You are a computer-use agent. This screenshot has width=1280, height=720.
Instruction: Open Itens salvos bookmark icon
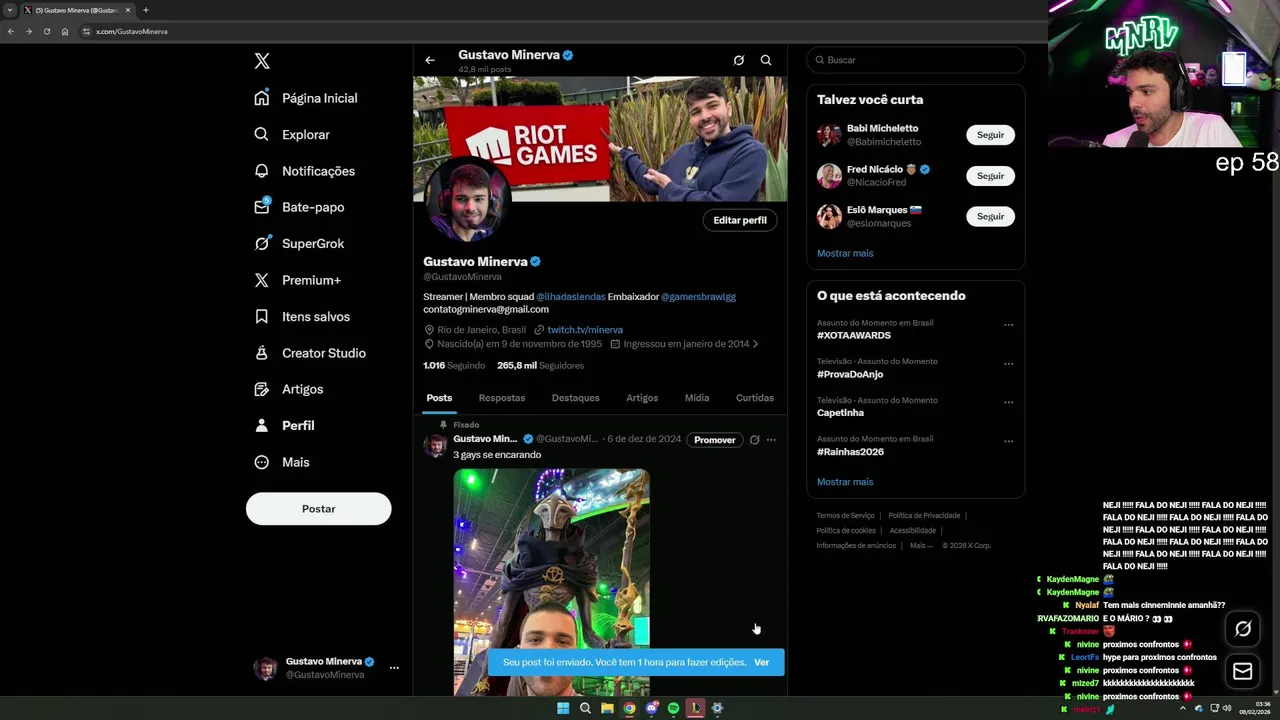click(262, 316)
